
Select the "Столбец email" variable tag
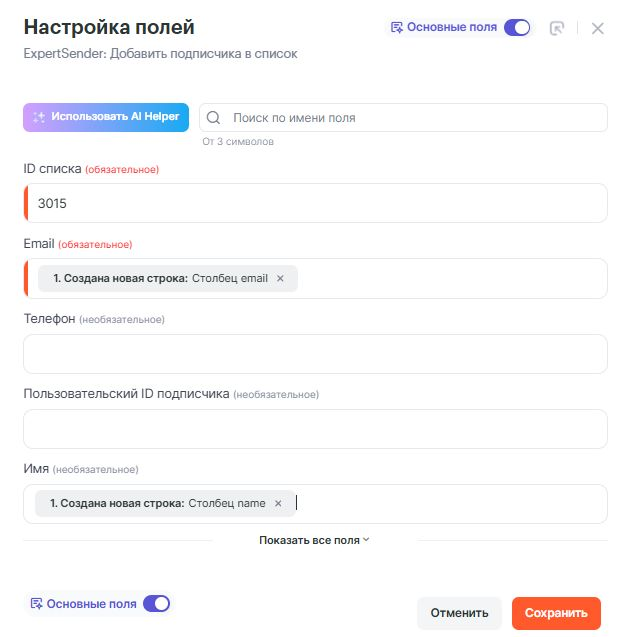point(160,278)
